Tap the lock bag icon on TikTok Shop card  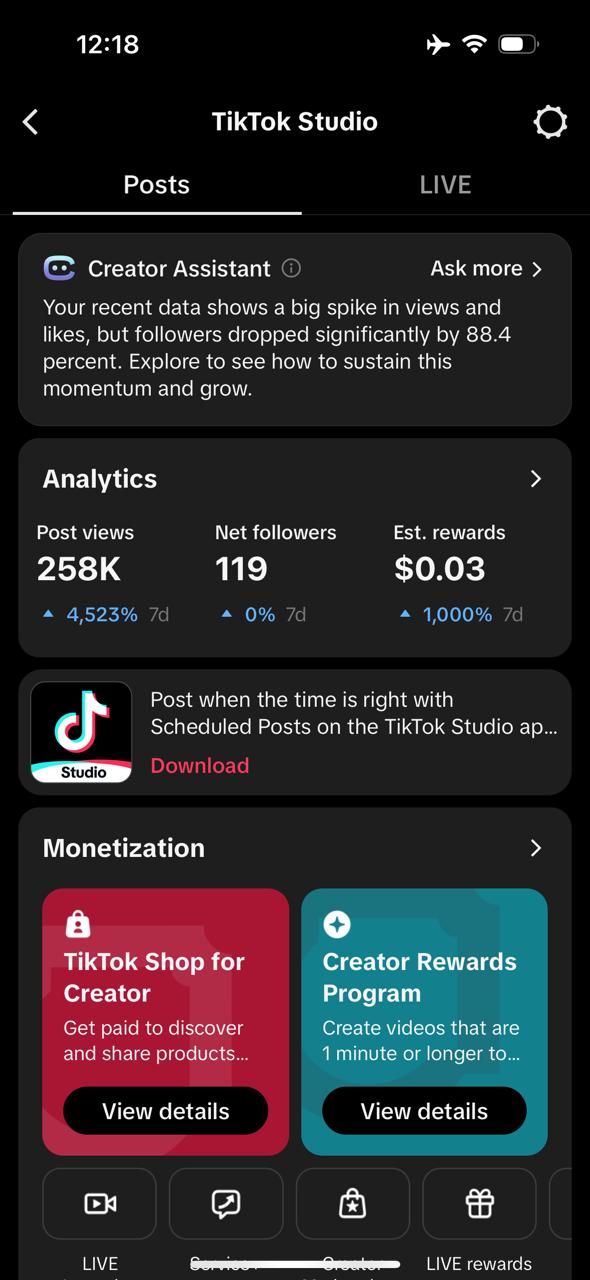point(77,925)
